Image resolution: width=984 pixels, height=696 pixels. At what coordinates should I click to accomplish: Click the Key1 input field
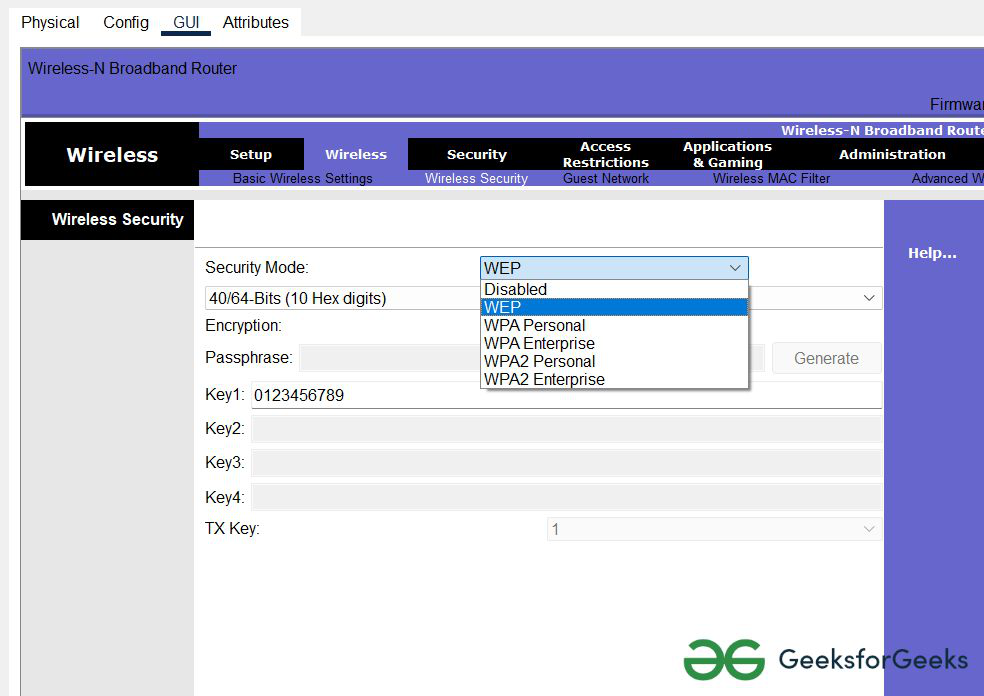(565, 395)
